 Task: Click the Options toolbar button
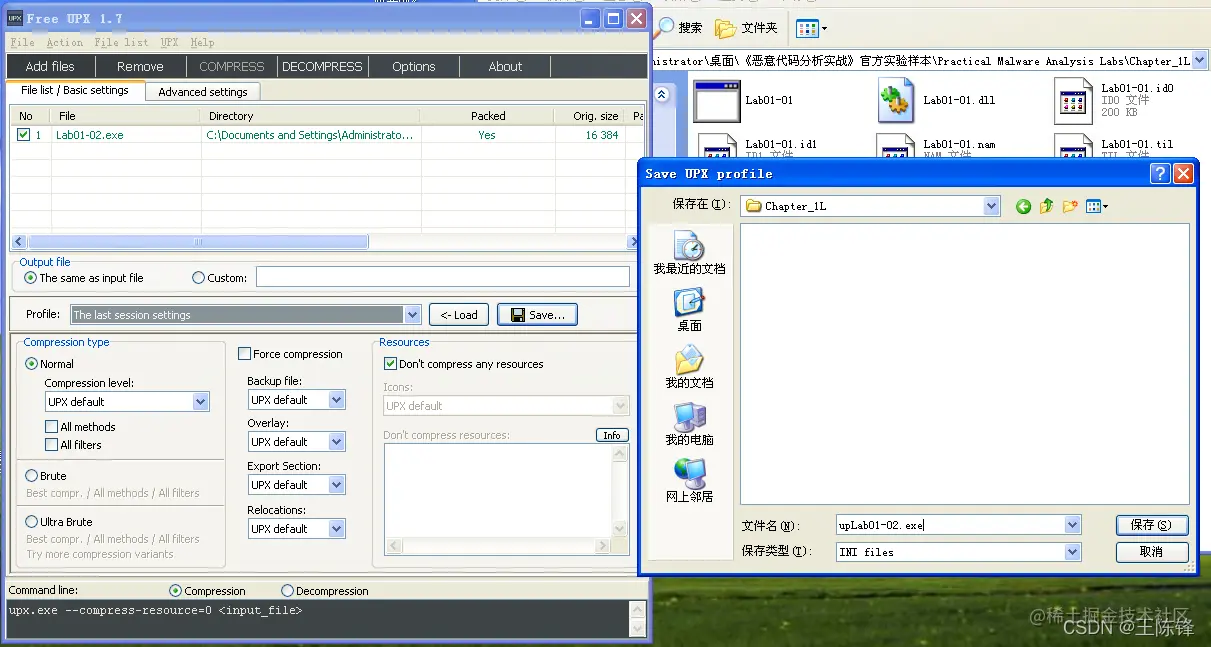pyautogui.click(x=414, y=67)
